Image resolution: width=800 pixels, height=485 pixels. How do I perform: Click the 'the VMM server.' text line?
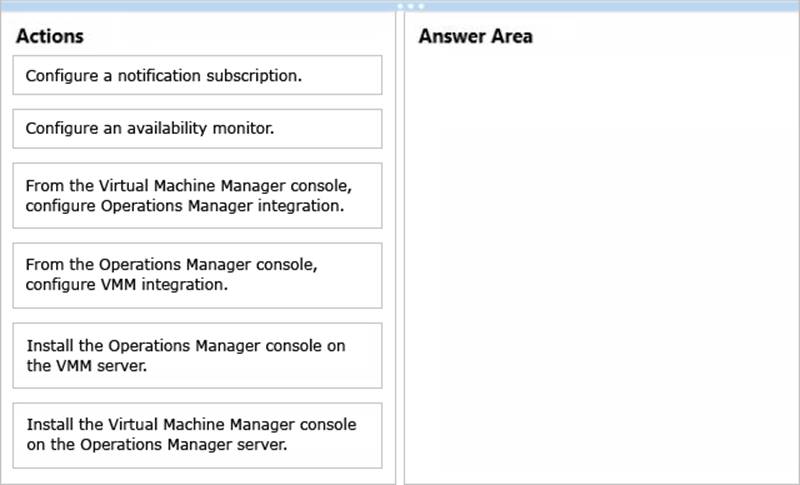[x=80, y=365]
